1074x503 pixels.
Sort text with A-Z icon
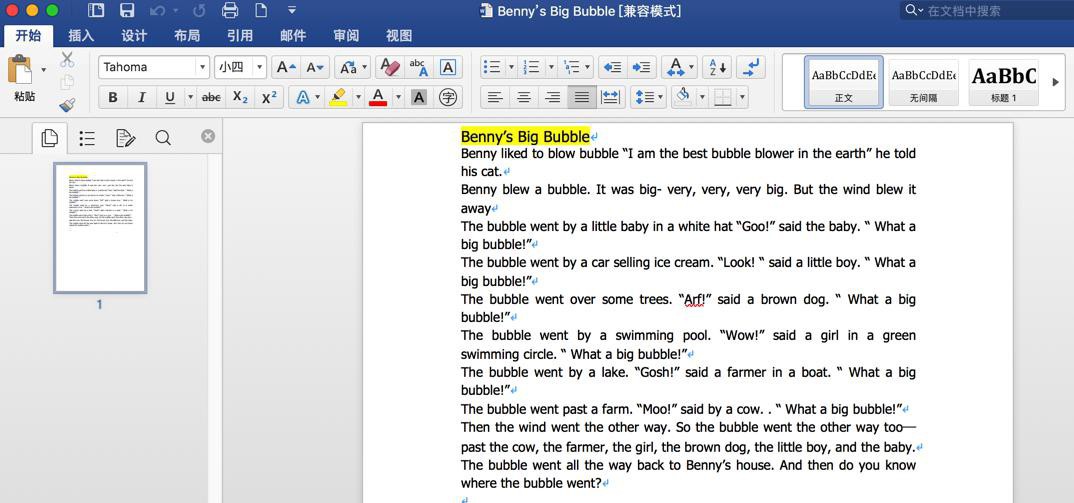718,67
